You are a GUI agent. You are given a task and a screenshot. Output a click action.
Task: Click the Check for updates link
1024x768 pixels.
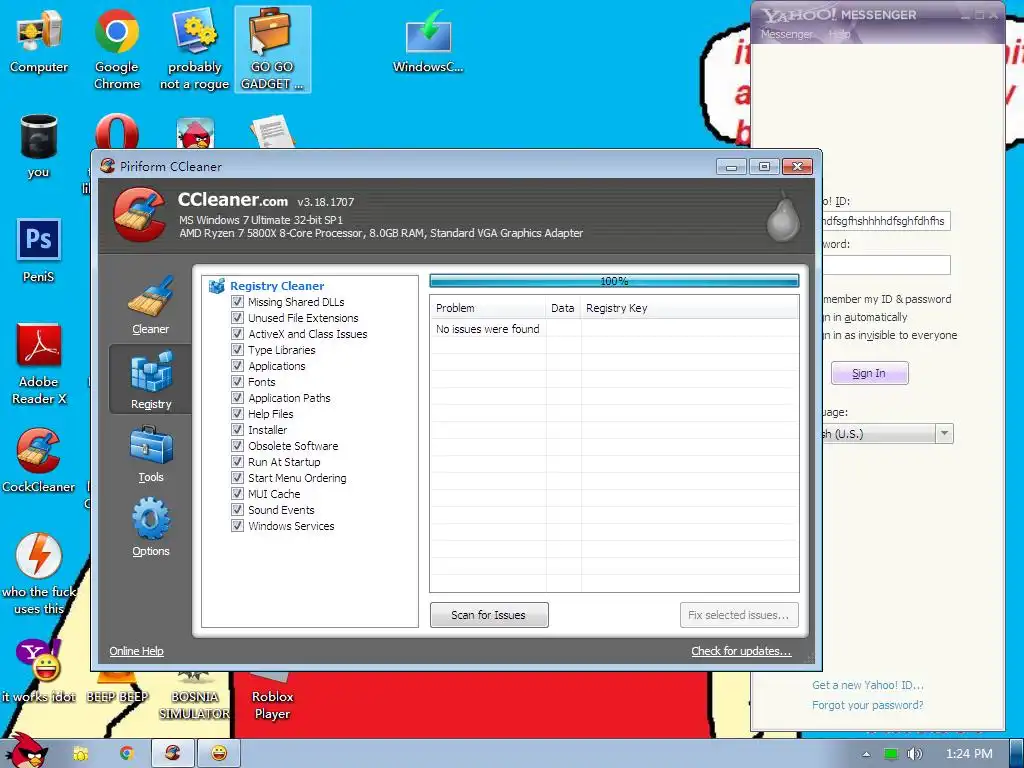(741, 651)
